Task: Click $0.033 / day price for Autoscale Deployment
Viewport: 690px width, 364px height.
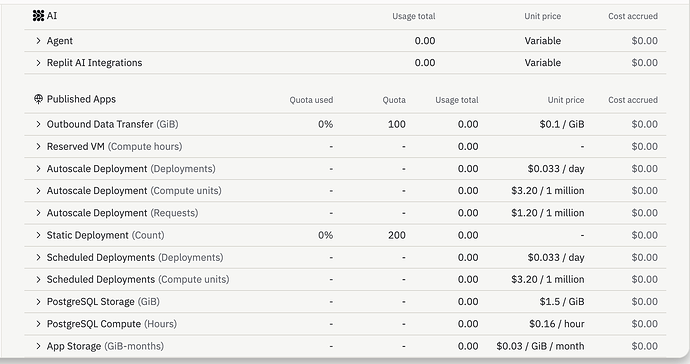Action: pyautogui.click(x=556, y=169)
